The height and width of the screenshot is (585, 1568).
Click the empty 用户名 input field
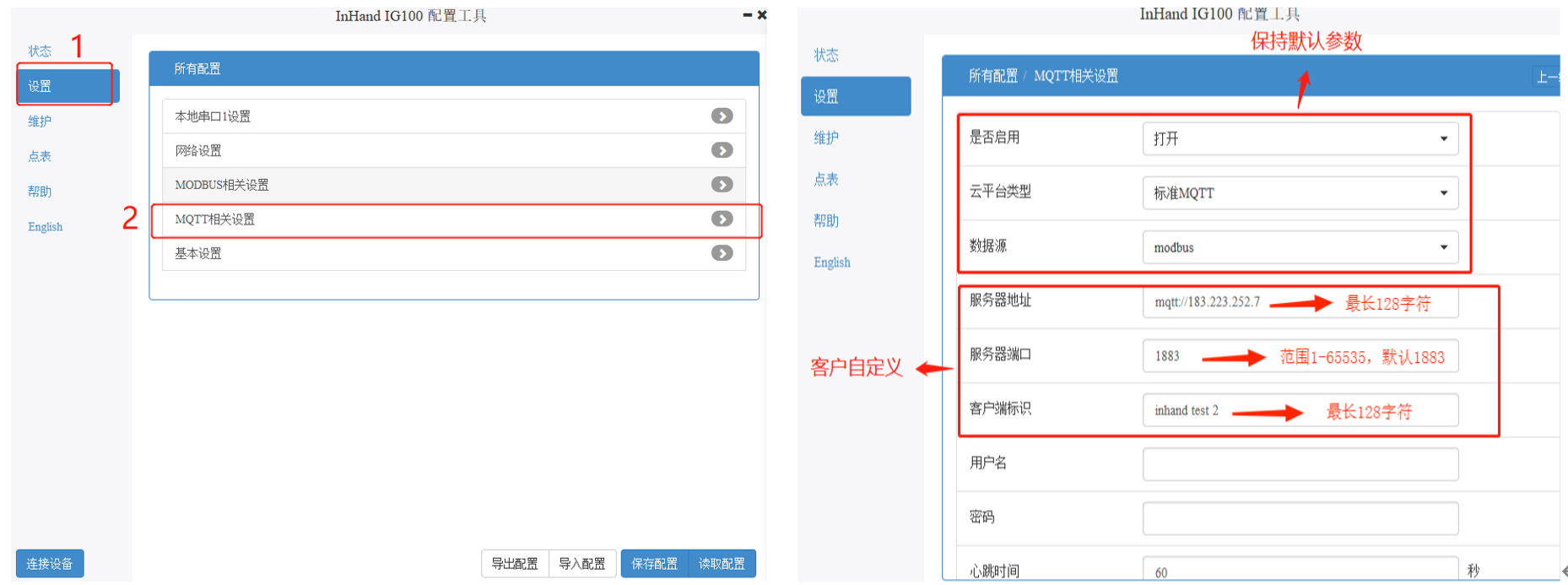coord(1300,464)
